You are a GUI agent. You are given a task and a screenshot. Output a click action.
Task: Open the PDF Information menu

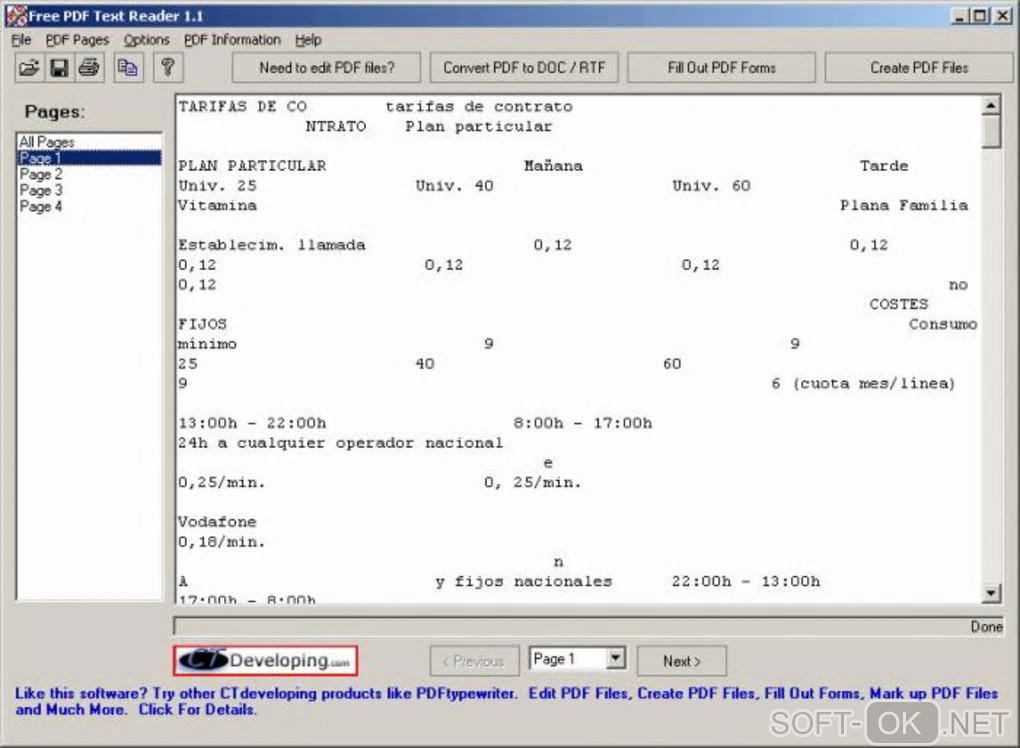(x=232, y=40)
